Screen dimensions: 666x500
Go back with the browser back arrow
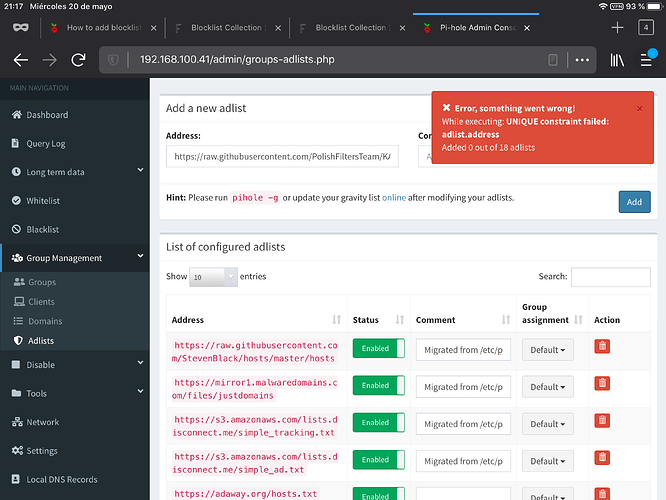click(x=20, y=60)
